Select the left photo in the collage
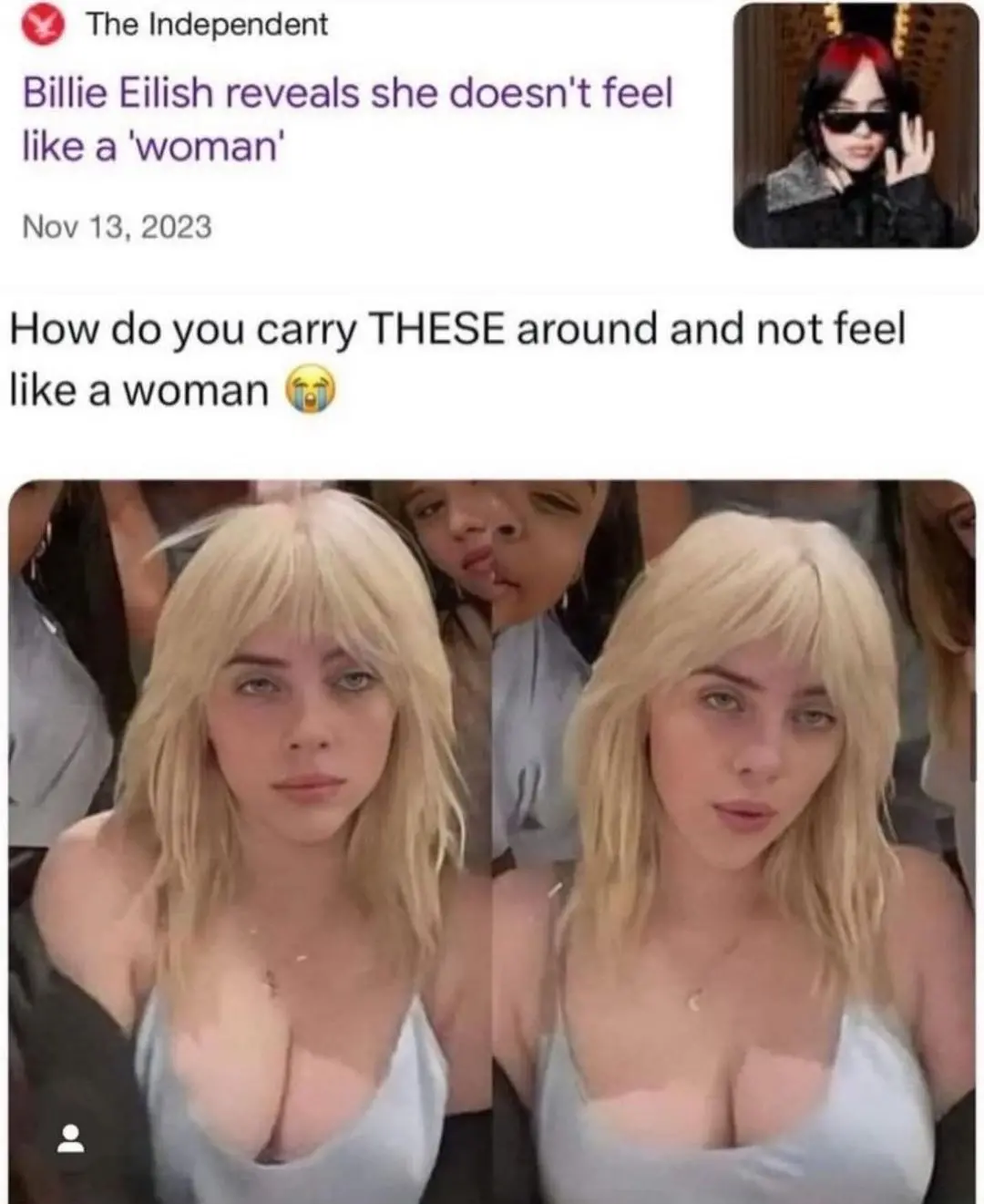 point(251,841)
